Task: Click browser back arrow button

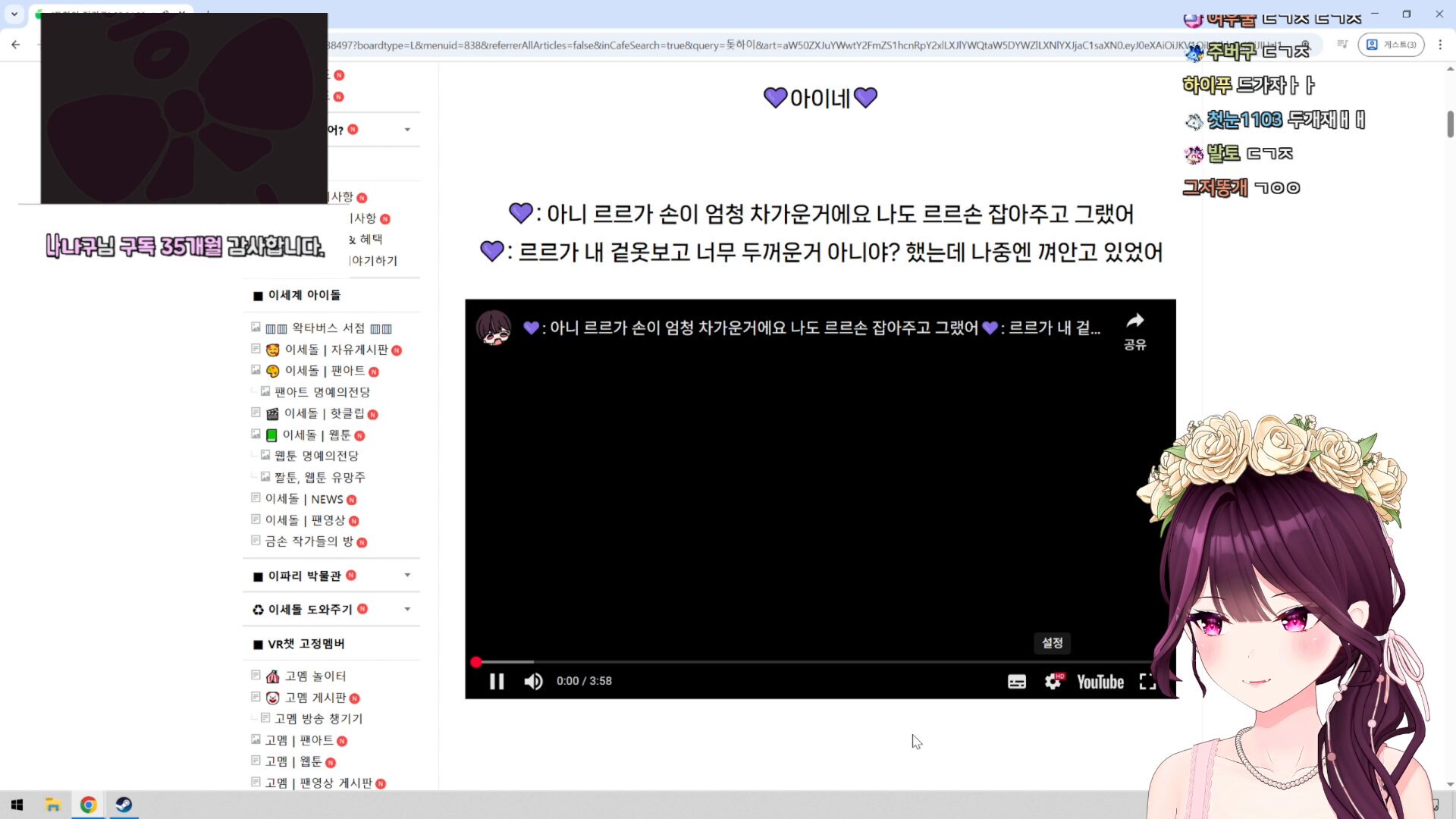Action: (16, 45)
